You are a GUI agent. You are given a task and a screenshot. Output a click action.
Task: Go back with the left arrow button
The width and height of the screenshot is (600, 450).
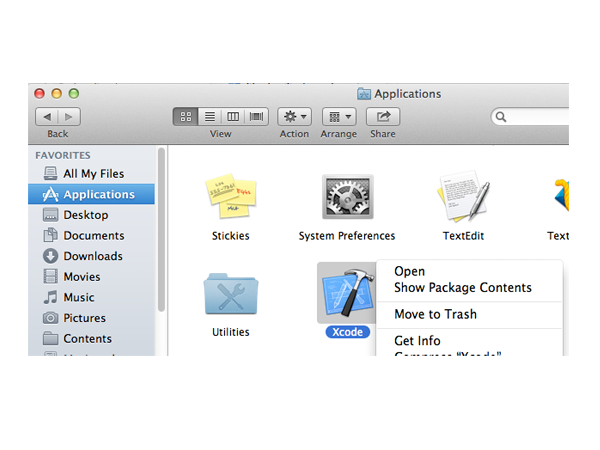(48, 117)
